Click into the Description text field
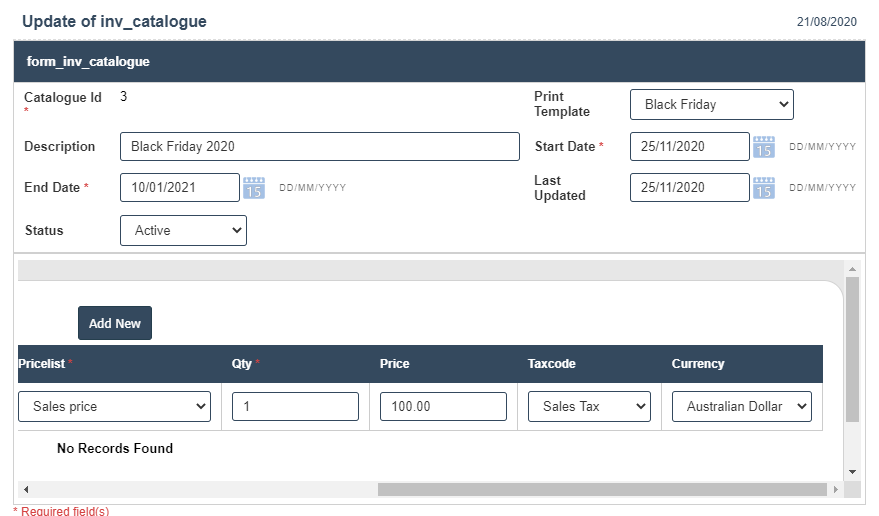Screen dimensions: 879x516 [319, 147]
